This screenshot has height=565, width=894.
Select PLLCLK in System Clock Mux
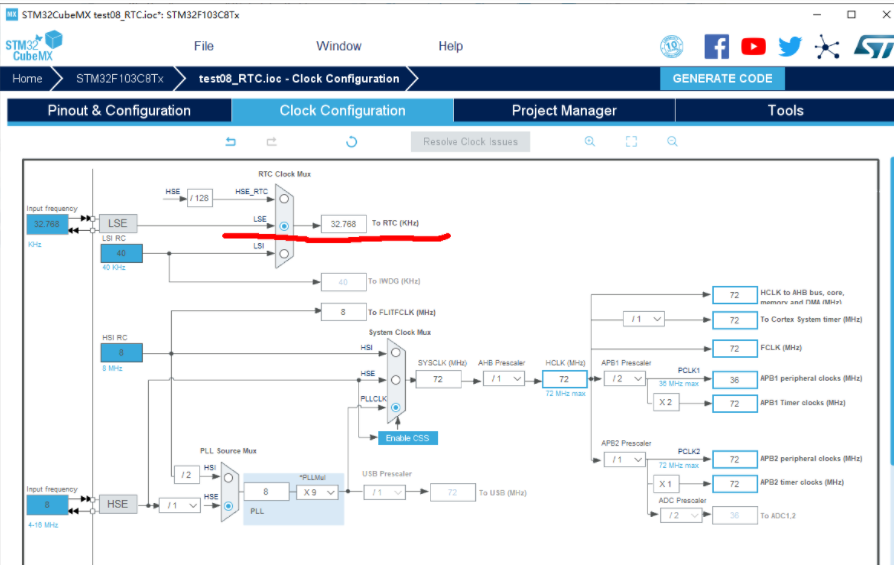coord(396,408)
